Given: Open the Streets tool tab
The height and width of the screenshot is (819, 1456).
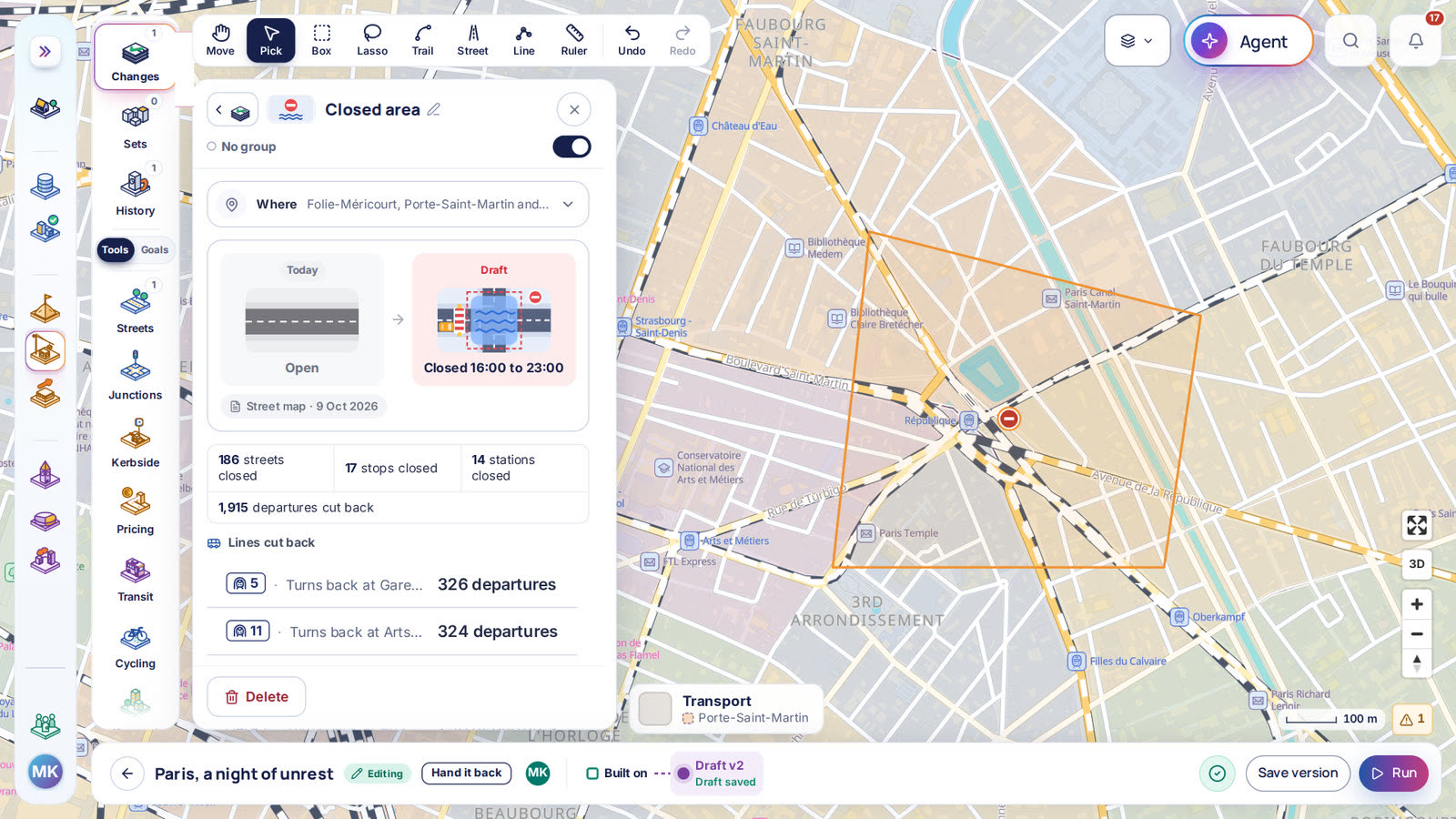Looking at the screenshot, I should click(136, 309).
